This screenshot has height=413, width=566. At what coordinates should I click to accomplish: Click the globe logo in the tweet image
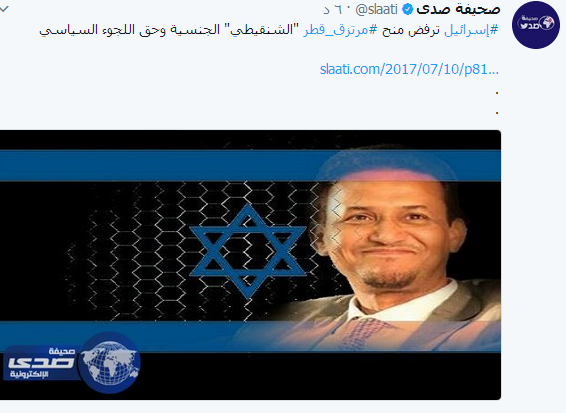109,362
